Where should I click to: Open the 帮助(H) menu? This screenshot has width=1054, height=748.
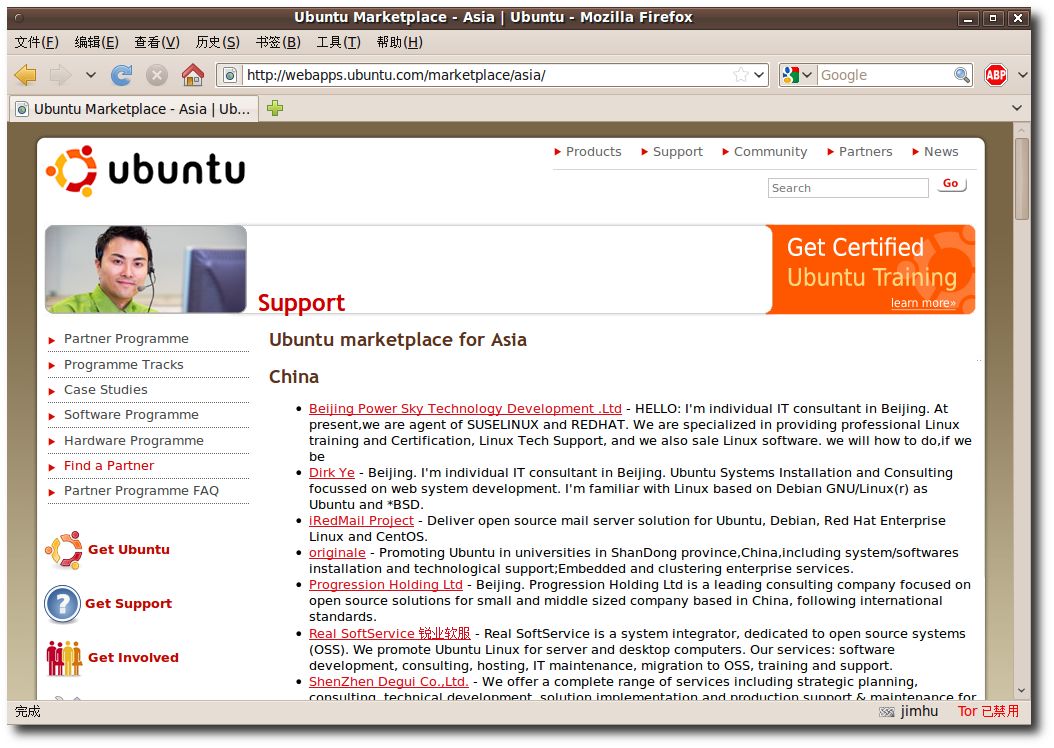tap(399, 42)
